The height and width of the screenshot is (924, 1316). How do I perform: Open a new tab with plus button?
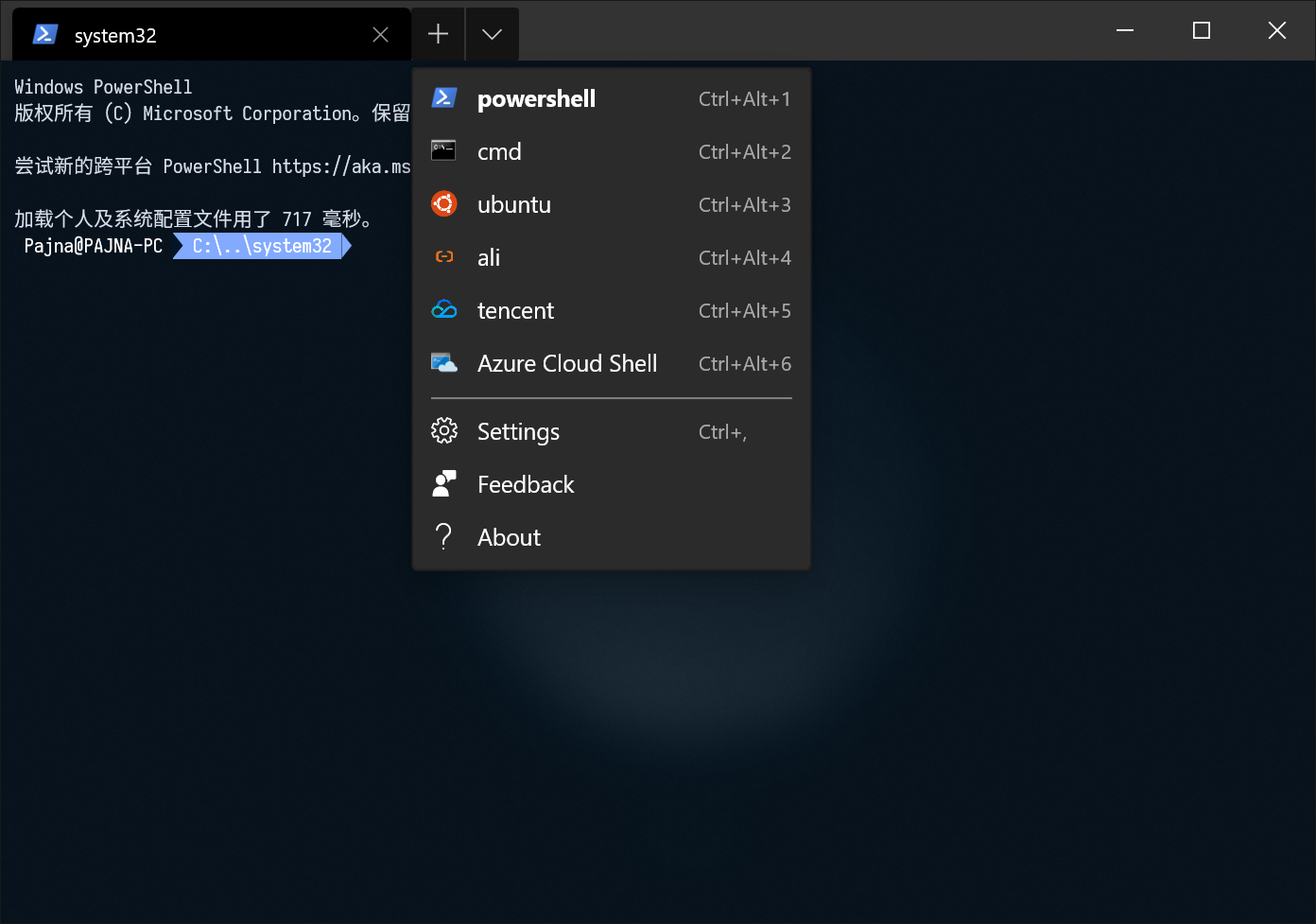(438, 34)
